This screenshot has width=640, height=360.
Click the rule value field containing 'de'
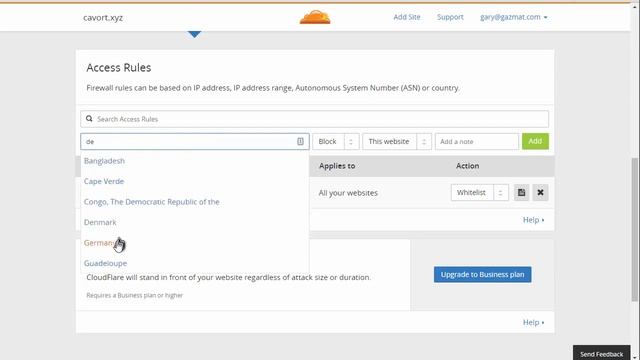tap(195, 142)
